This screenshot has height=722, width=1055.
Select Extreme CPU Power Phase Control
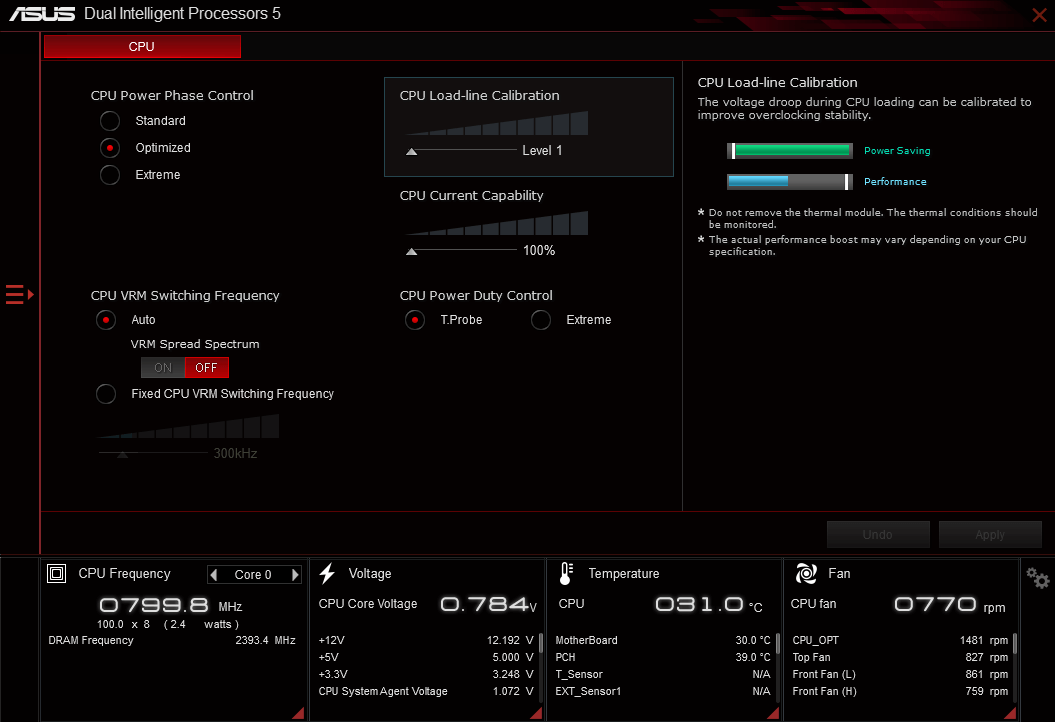click(x=110, y=175)
